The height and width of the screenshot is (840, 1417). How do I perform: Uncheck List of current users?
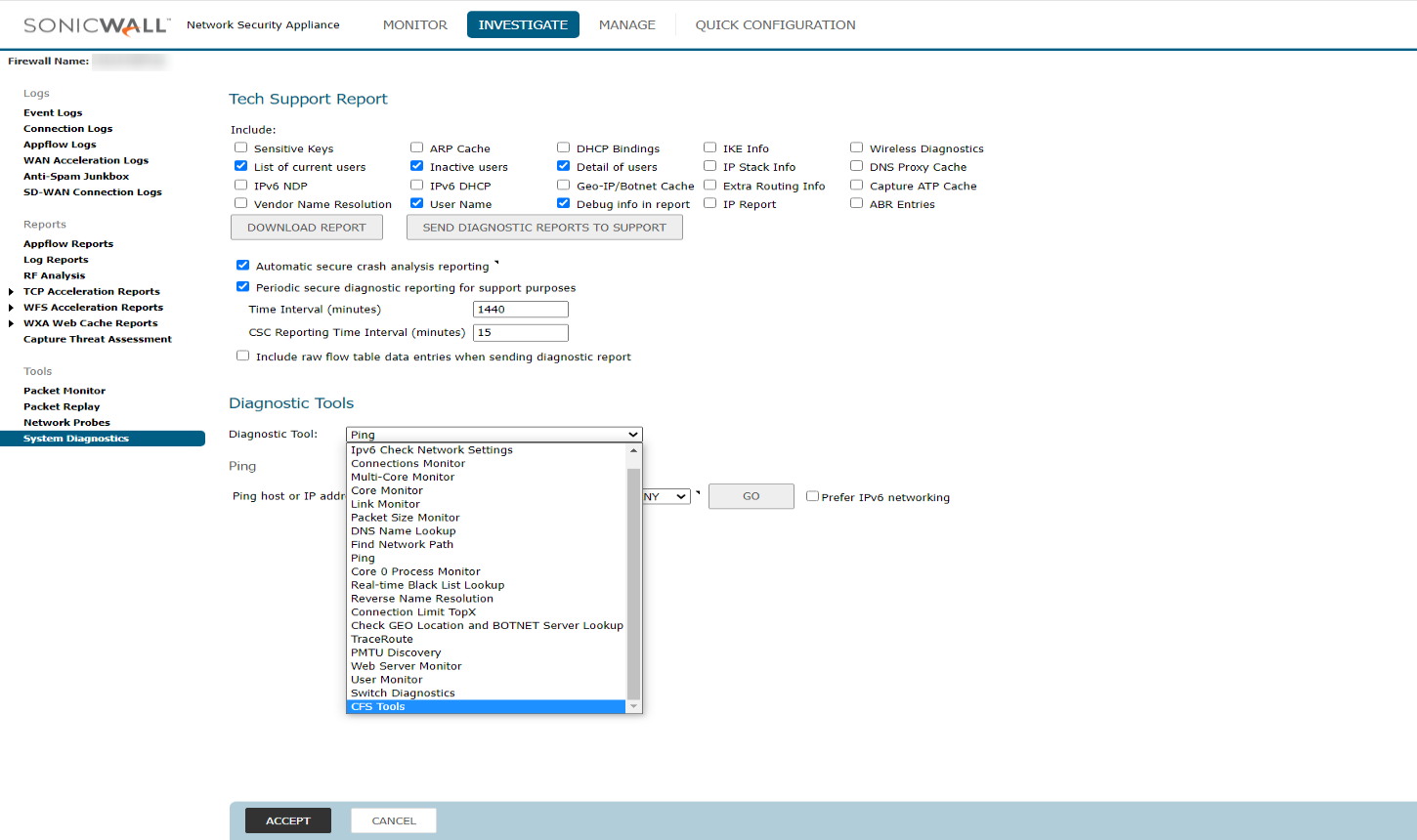coord(240,166)
